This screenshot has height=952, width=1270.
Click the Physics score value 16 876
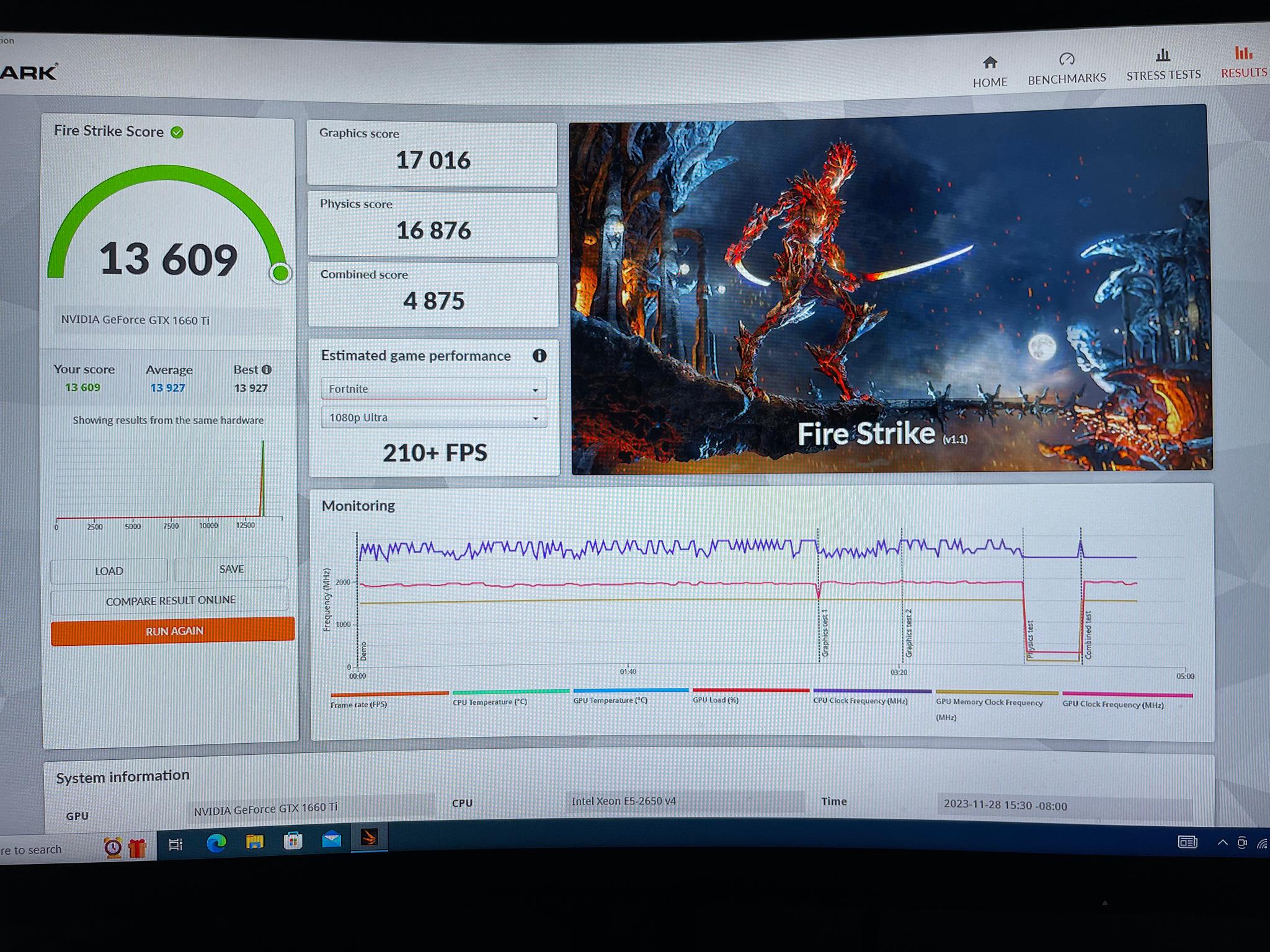[x=433, y=231]
